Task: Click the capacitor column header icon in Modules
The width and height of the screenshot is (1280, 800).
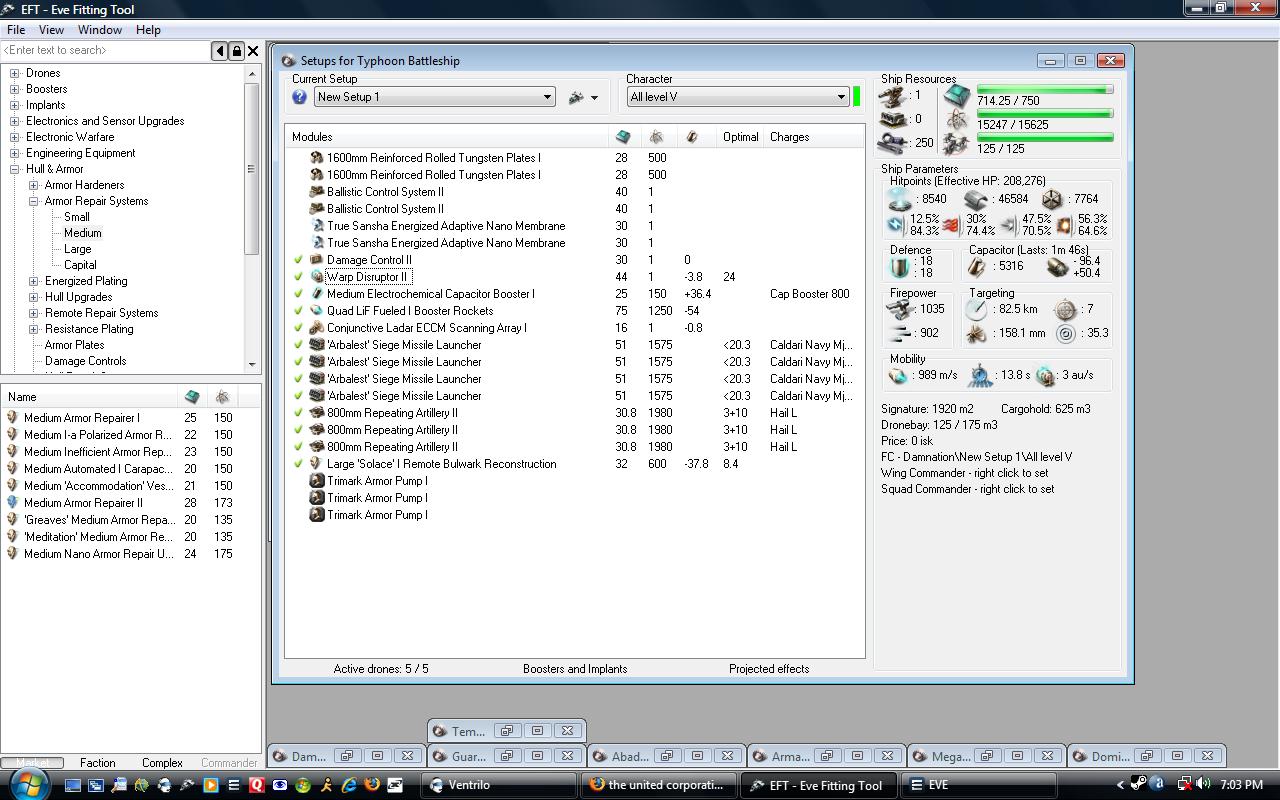Action: (691, 137)
